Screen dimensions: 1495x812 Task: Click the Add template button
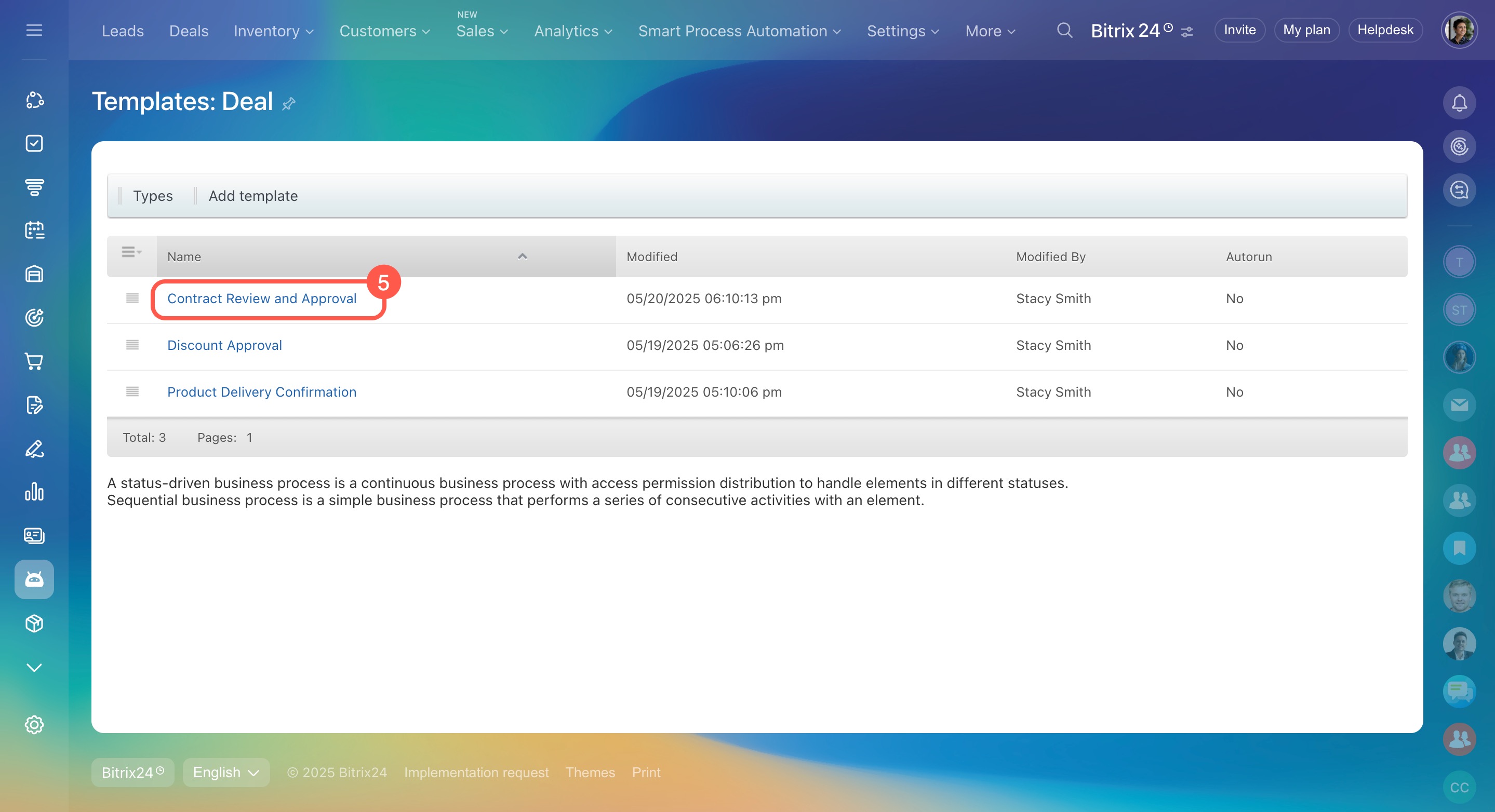[x=253, y=196]
